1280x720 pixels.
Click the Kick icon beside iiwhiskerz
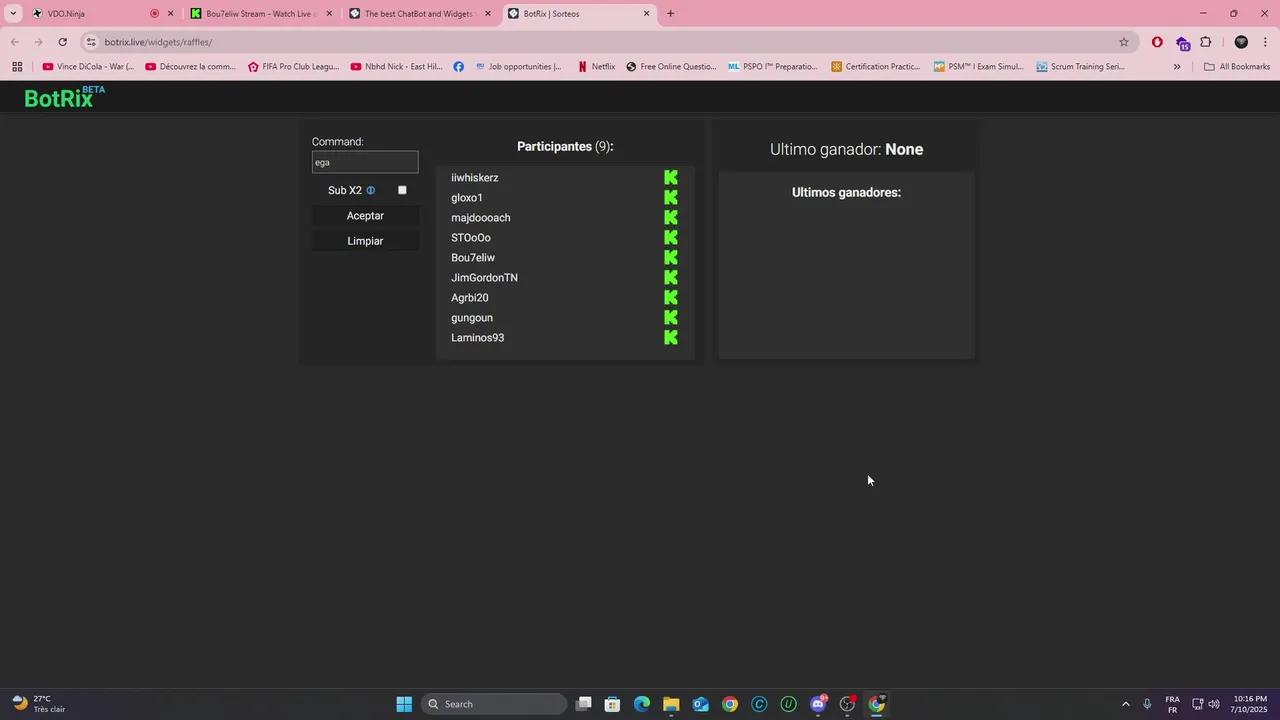(x=671, y=177)
